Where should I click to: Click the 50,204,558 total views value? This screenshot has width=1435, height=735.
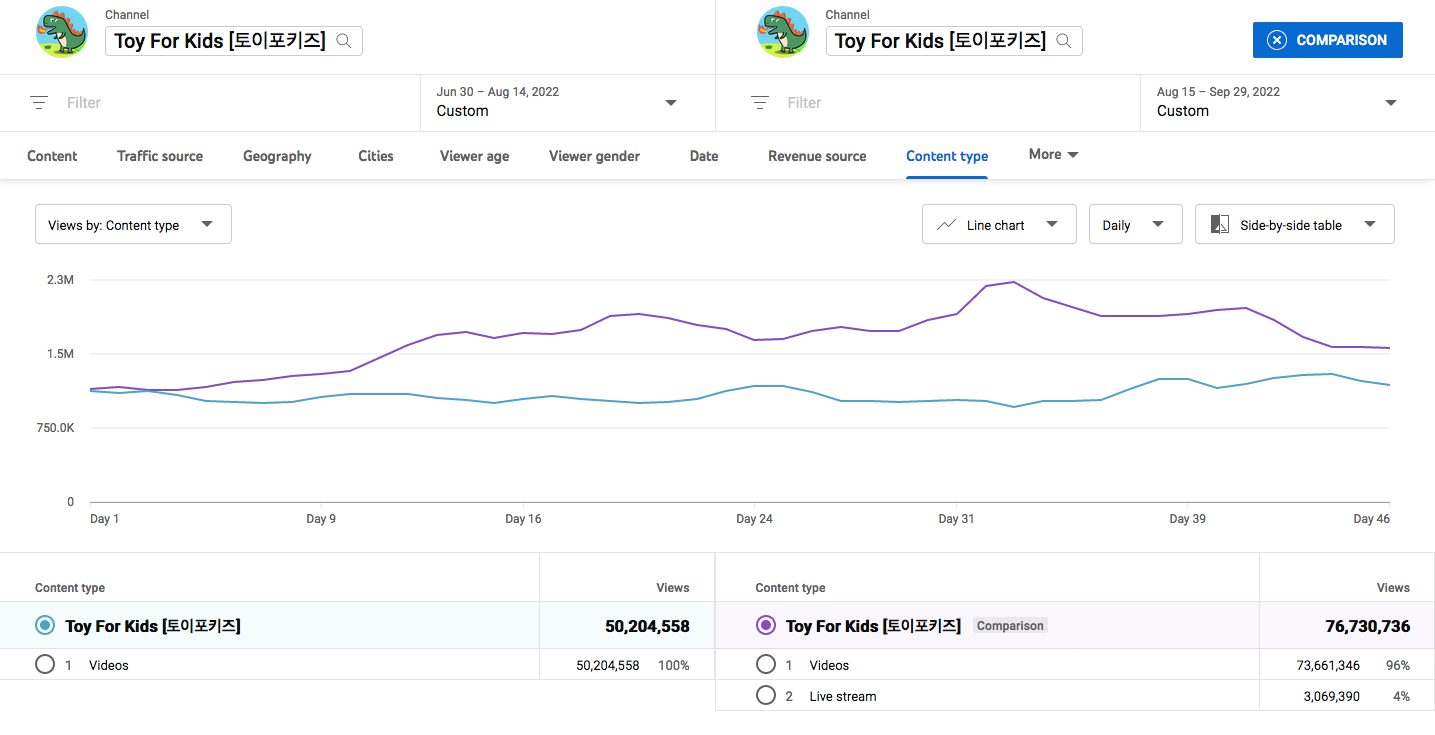point(647,626)
